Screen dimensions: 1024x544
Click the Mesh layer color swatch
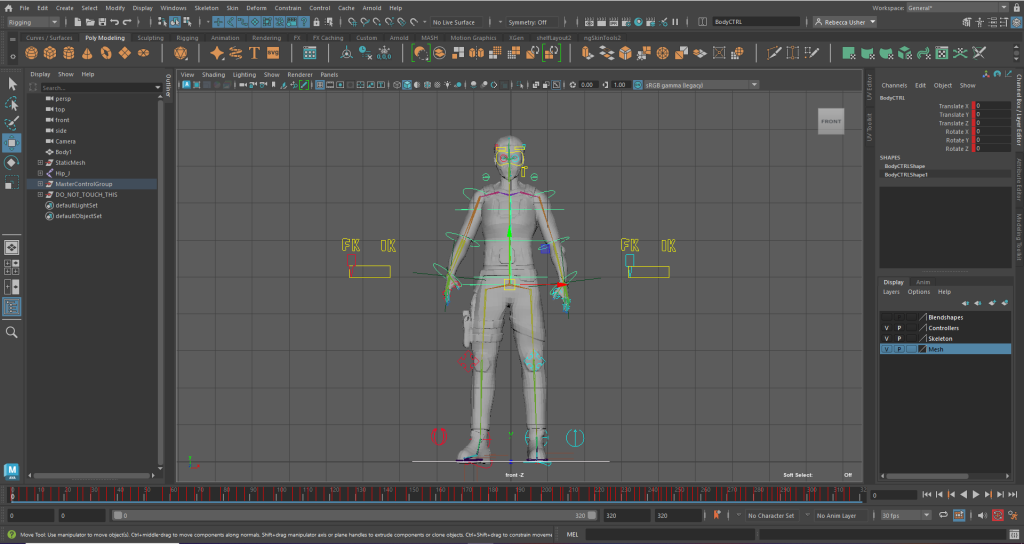[922, 350]
